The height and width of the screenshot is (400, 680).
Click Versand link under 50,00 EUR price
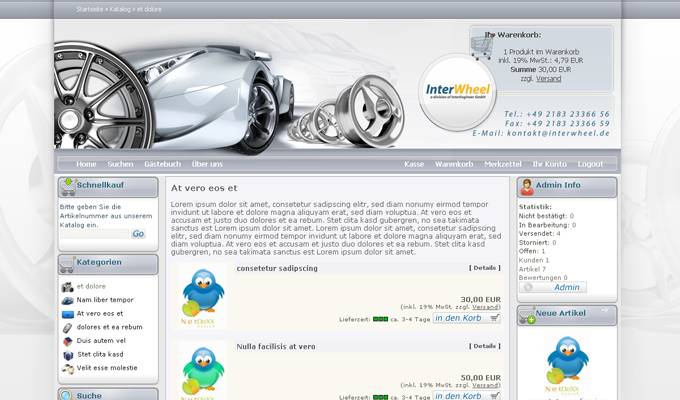tap(485, 385)
